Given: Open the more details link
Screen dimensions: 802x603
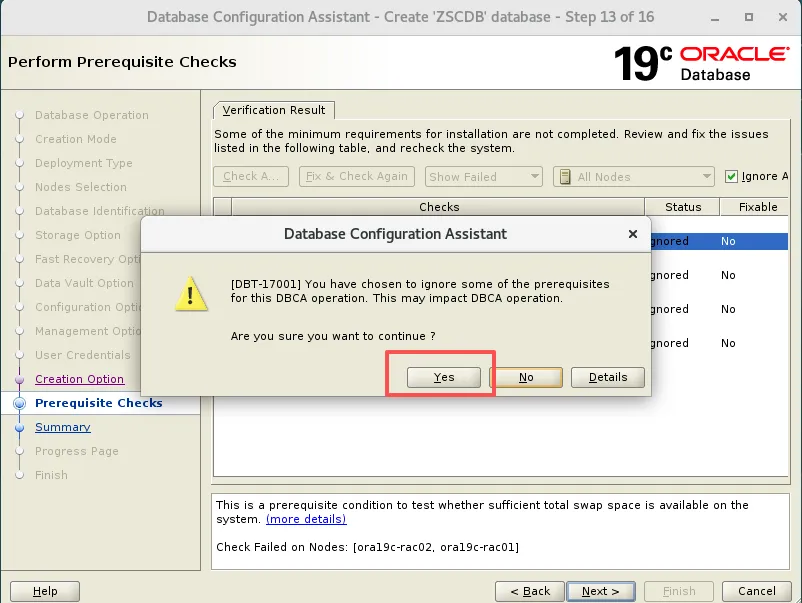Looking at the screenshot, I should pyautogui.click(x=306, y=519).
